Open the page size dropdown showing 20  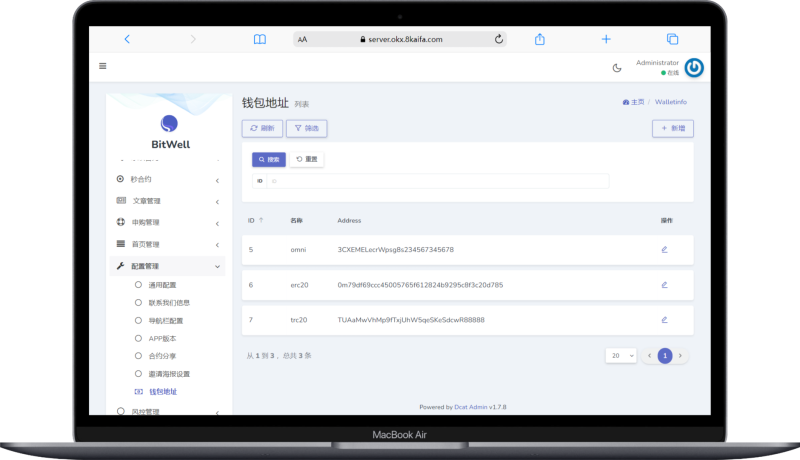click(x=620, y=355)
